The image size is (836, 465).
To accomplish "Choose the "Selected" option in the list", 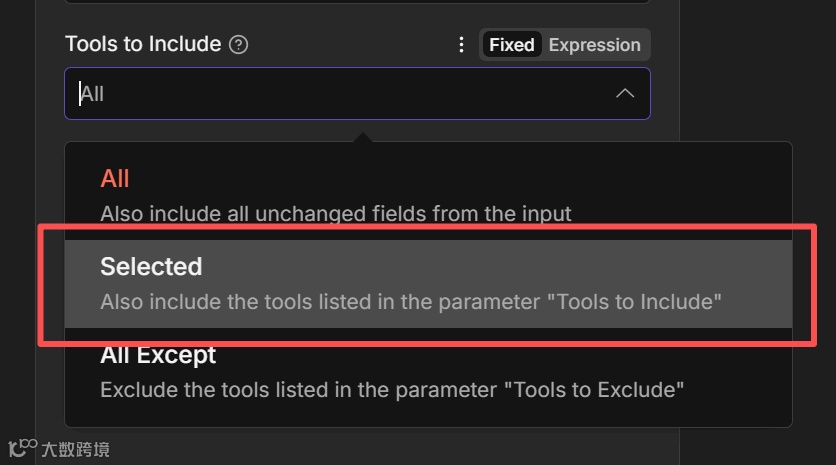I will tap(151, 267).
